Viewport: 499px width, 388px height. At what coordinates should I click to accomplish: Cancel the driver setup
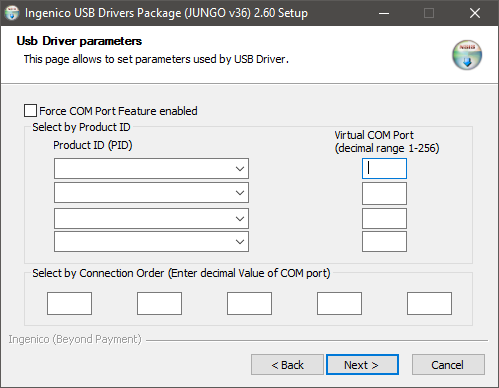pyautogui.click(x=448, y=365)
